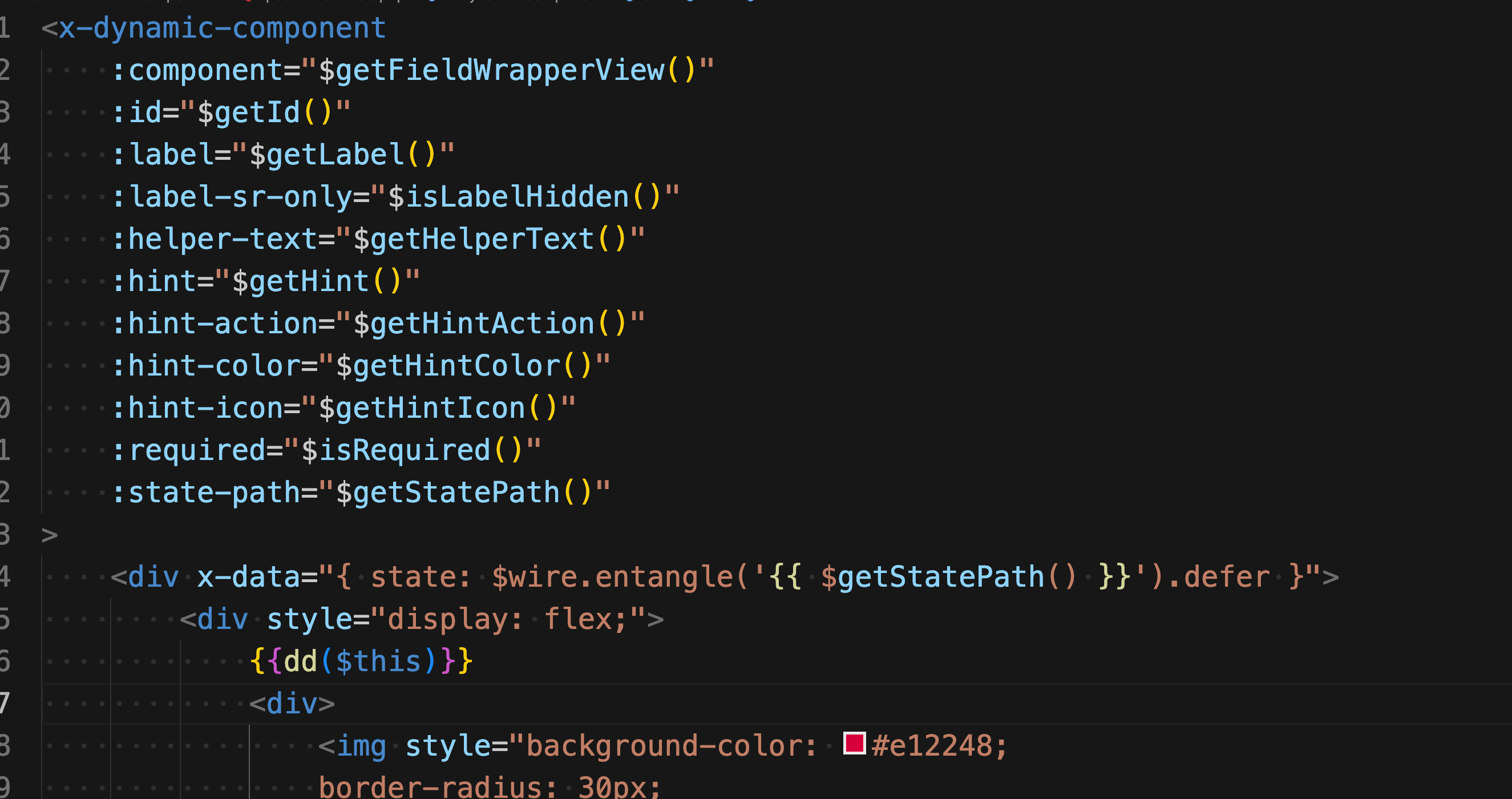This screenshot has width=1512, height=799.
Task: Place cursor in $getHintIcon
Action: click(x=422, y=408)
